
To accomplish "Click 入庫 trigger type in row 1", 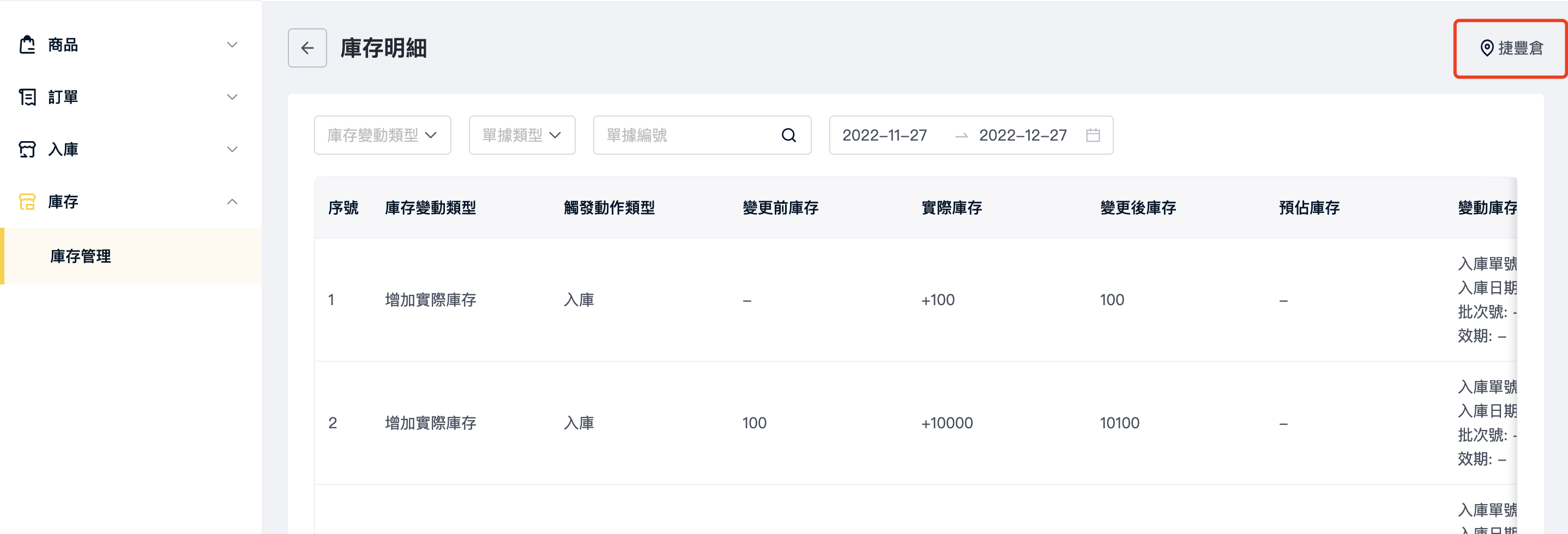I will click(x=579, y=300).
